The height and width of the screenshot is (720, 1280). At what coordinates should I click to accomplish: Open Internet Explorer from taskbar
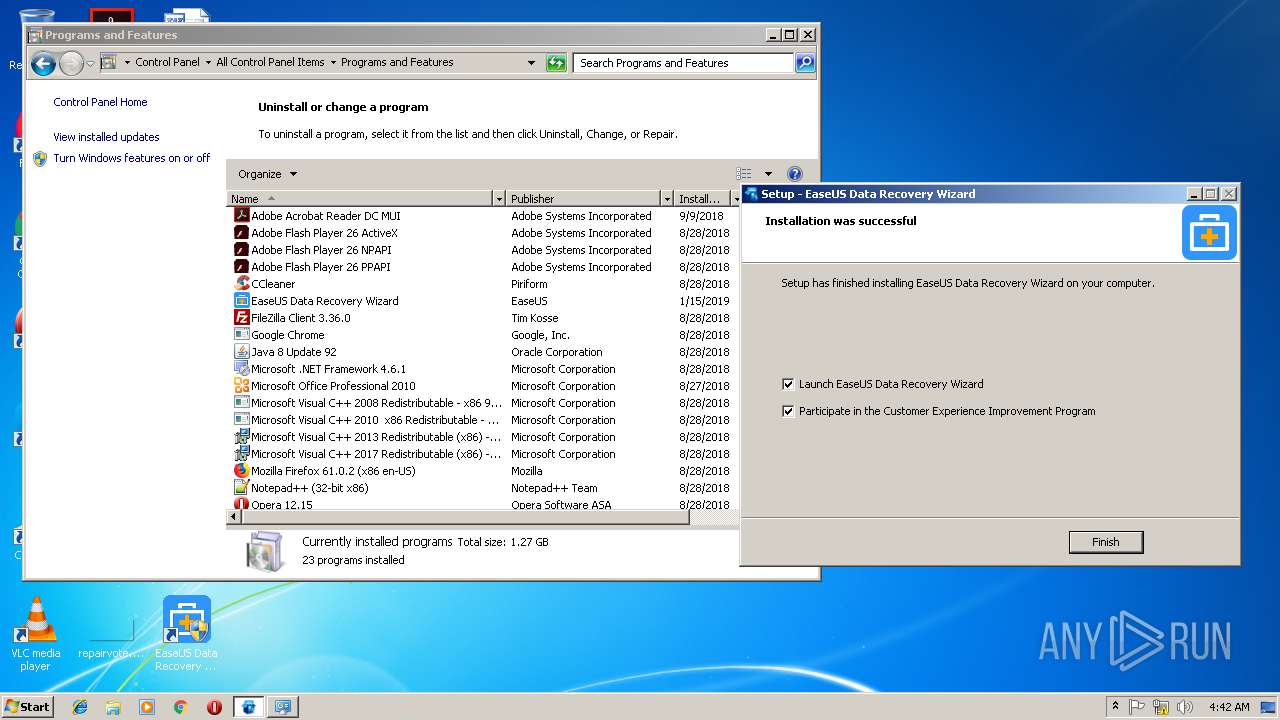click(x=80, y=706)
